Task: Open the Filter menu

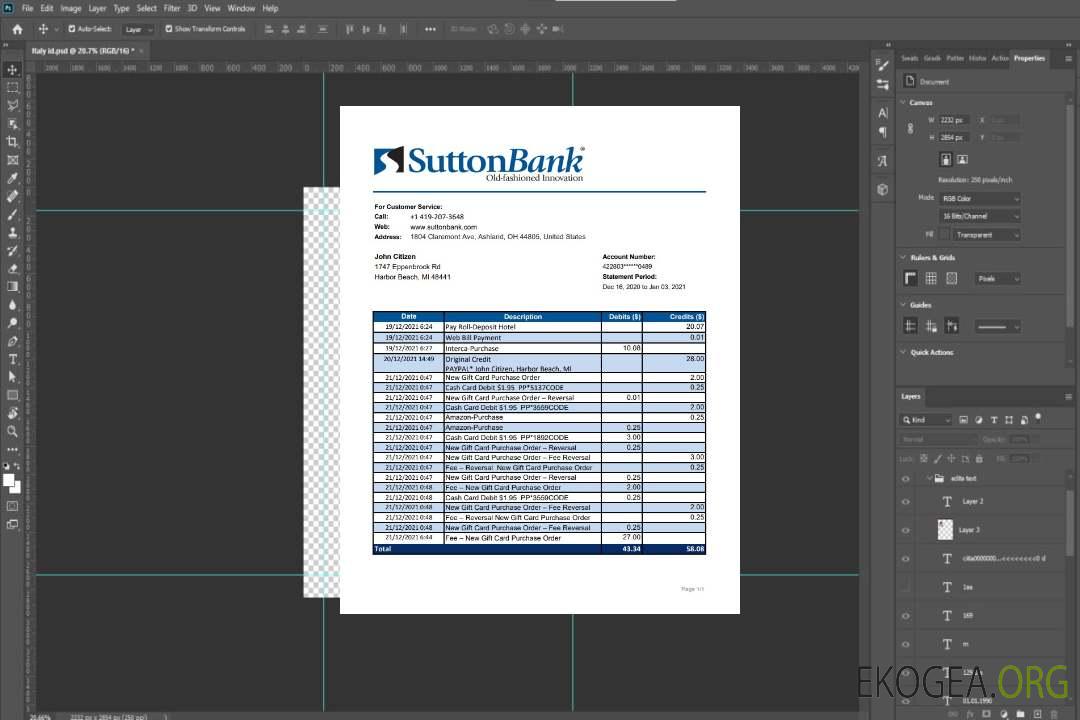Action: 172,8
